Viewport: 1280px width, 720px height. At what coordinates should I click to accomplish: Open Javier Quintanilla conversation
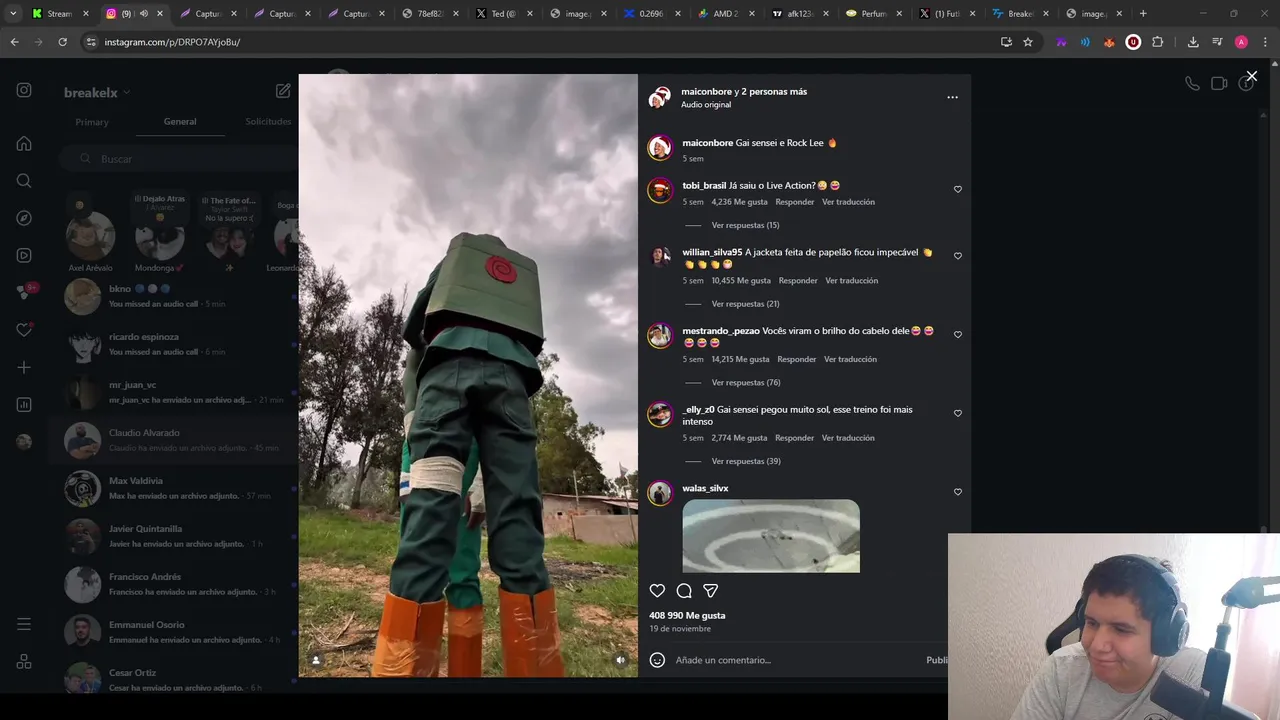(173, 536)
